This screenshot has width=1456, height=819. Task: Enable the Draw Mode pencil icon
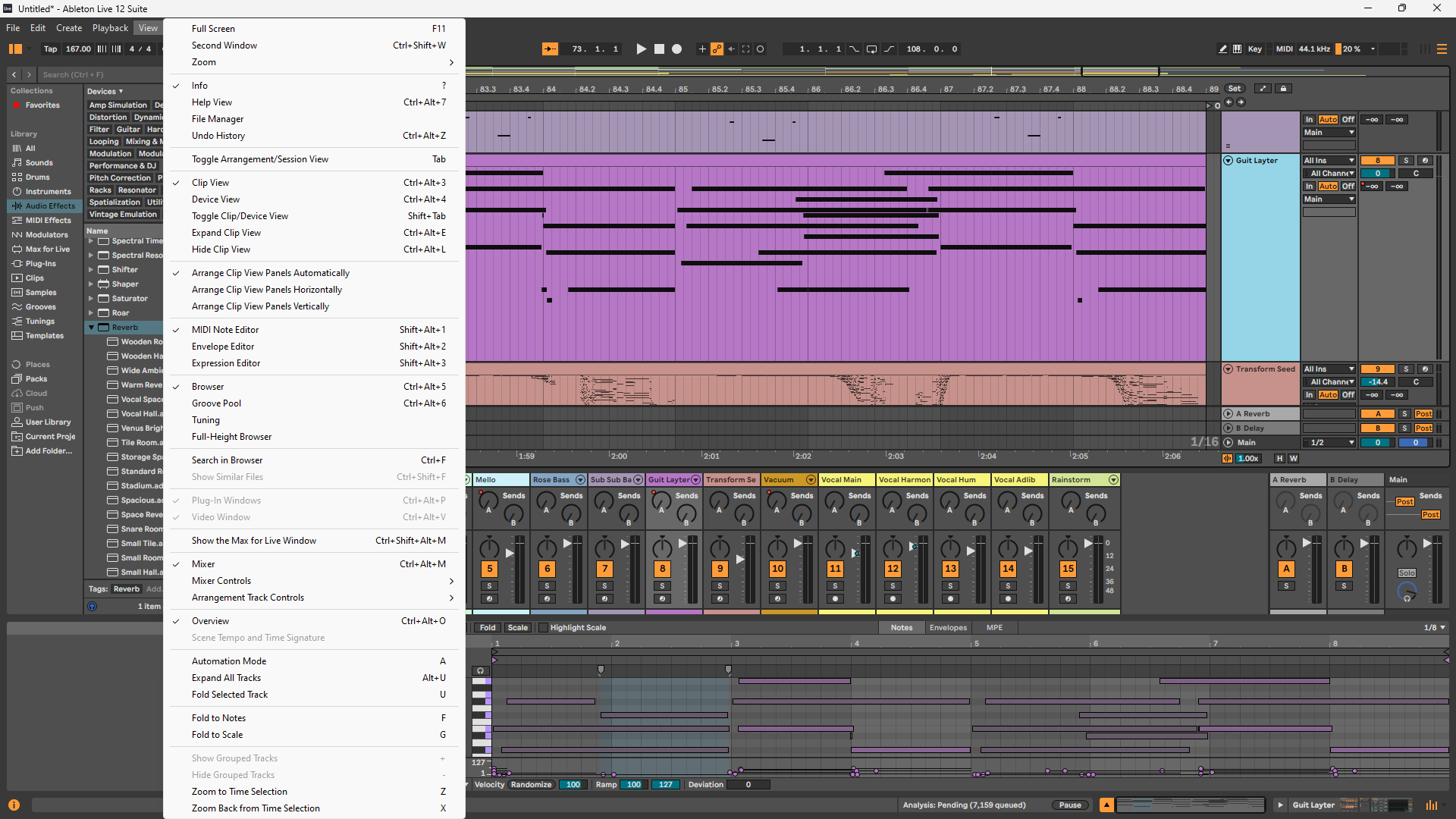tap(1222, 49)
